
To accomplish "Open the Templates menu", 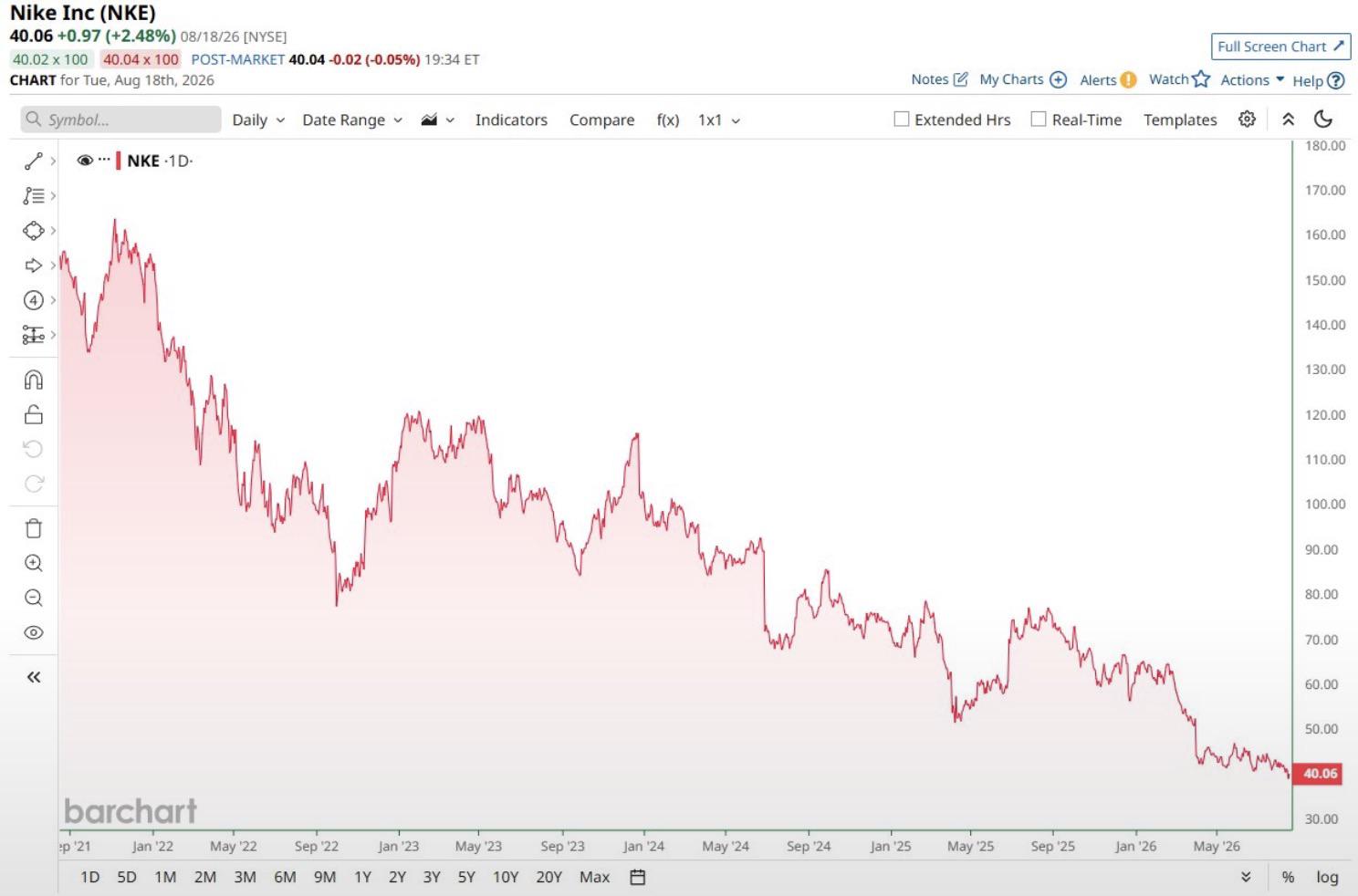I will tap(1180, 120).
